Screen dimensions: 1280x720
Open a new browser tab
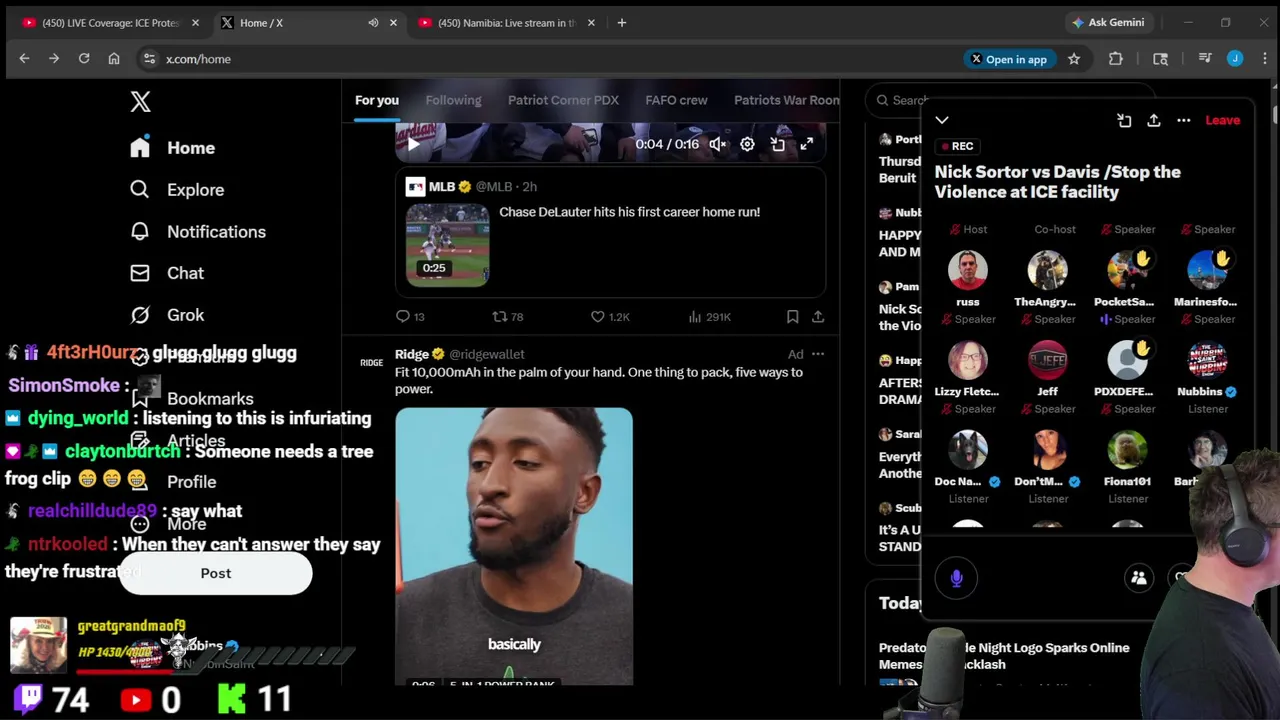pyautogui.click(x=621, y=23)
